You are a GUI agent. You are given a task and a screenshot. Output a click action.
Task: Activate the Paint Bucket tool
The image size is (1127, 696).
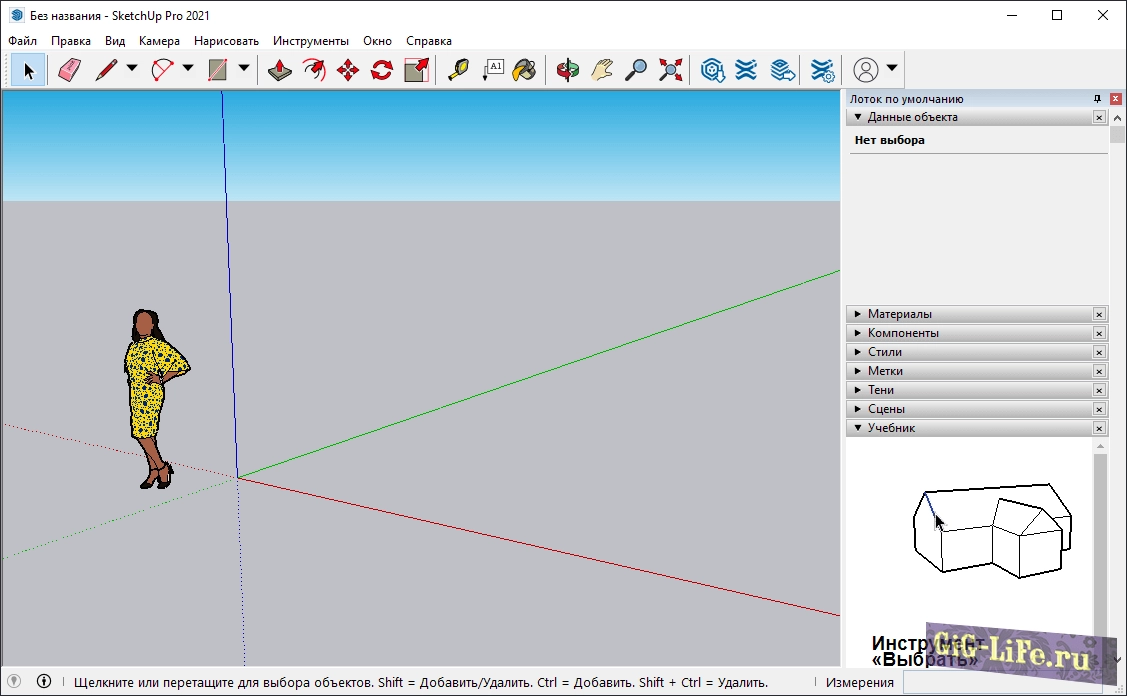coord(524,70)
